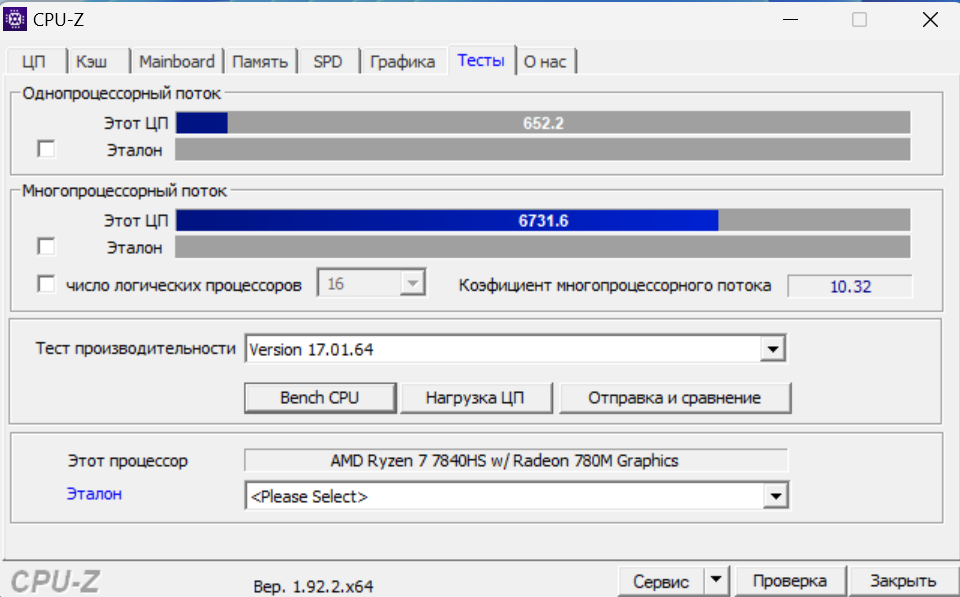Enable Эталон checkbox in multi-thread section

coord(46,246)
